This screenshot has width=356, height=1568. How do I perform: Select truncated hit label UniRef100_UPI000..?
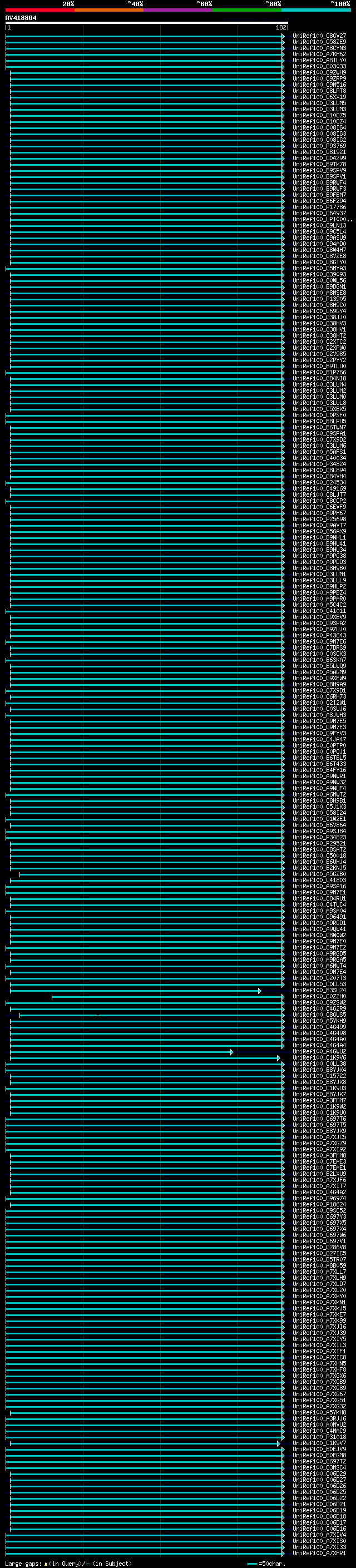pyautogui.click(x=322, y=219)
